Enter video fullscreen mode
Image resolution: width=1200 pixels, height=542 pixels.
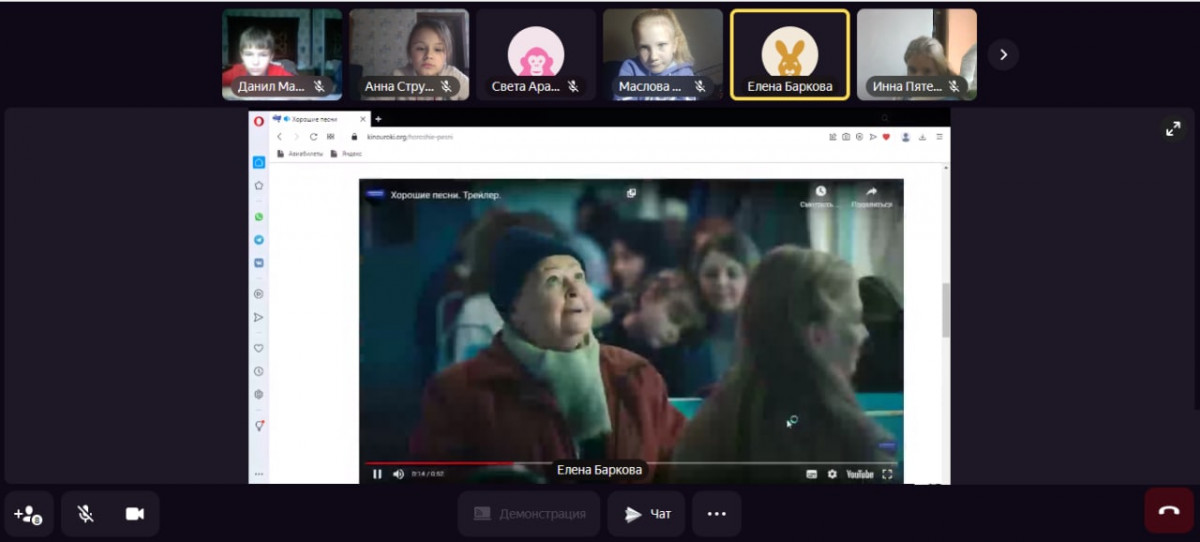887,474
